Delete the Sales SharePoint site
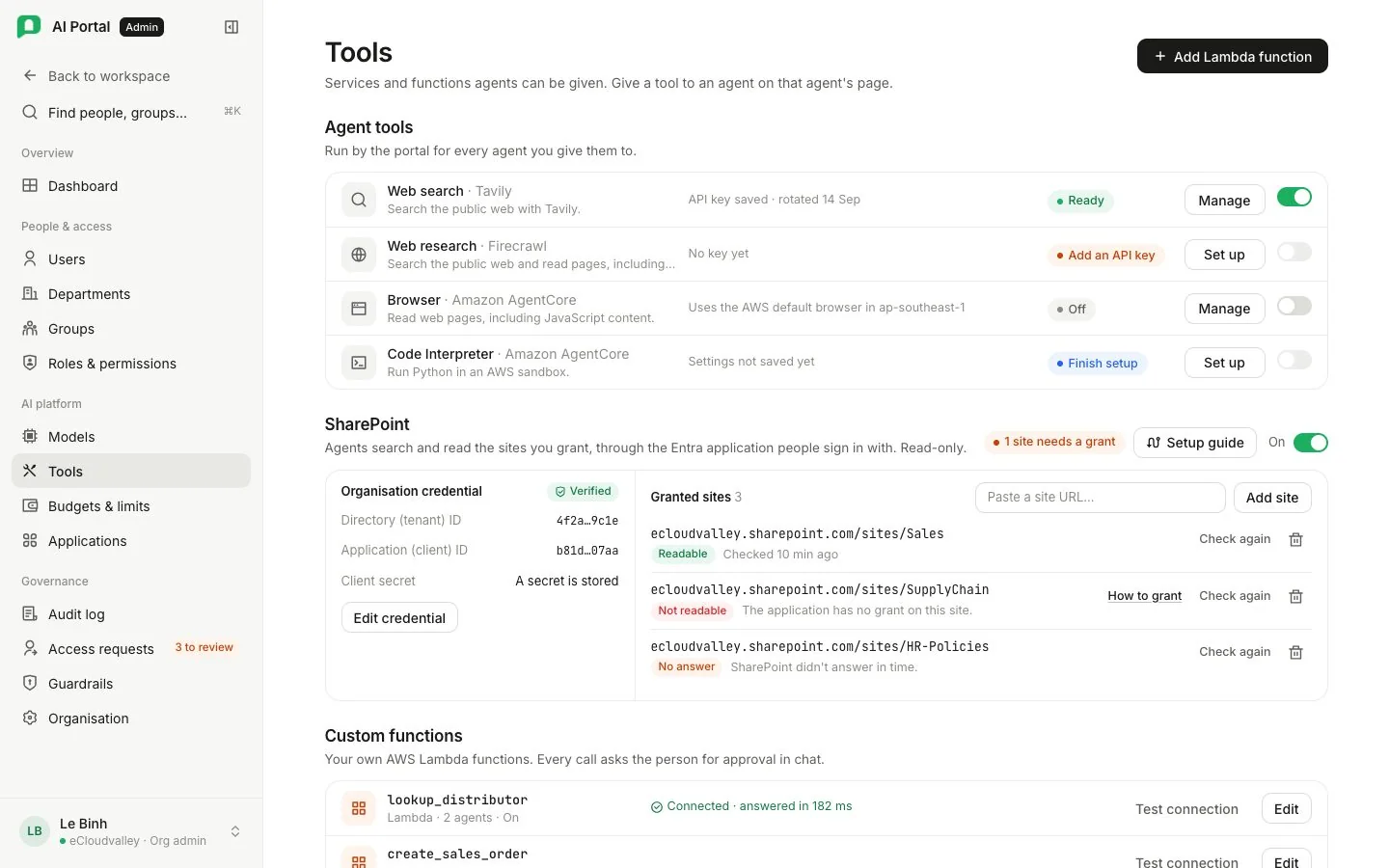Viewport: 1389px width, 868px height. click(x=1296, y=539)
